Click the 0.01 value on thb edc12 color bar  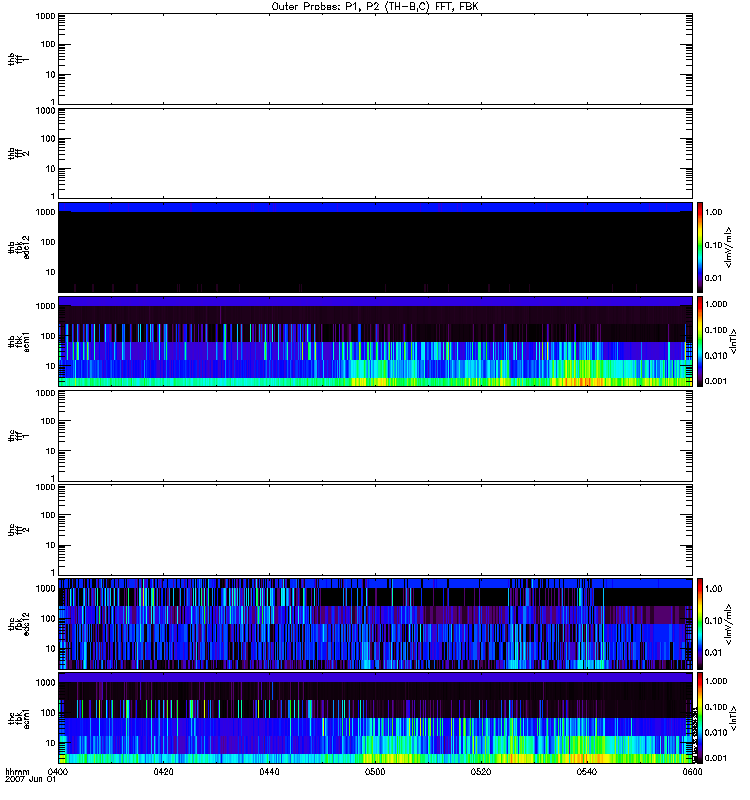point(713,278)
